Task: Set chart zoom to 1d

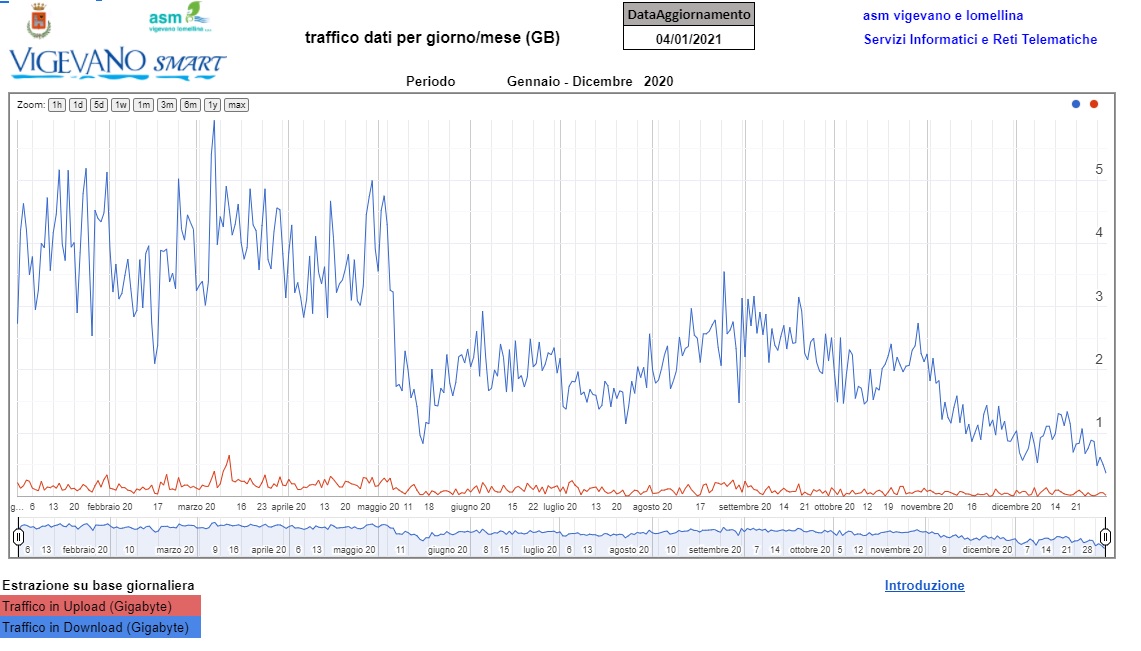Action: [x=78, y=105]
